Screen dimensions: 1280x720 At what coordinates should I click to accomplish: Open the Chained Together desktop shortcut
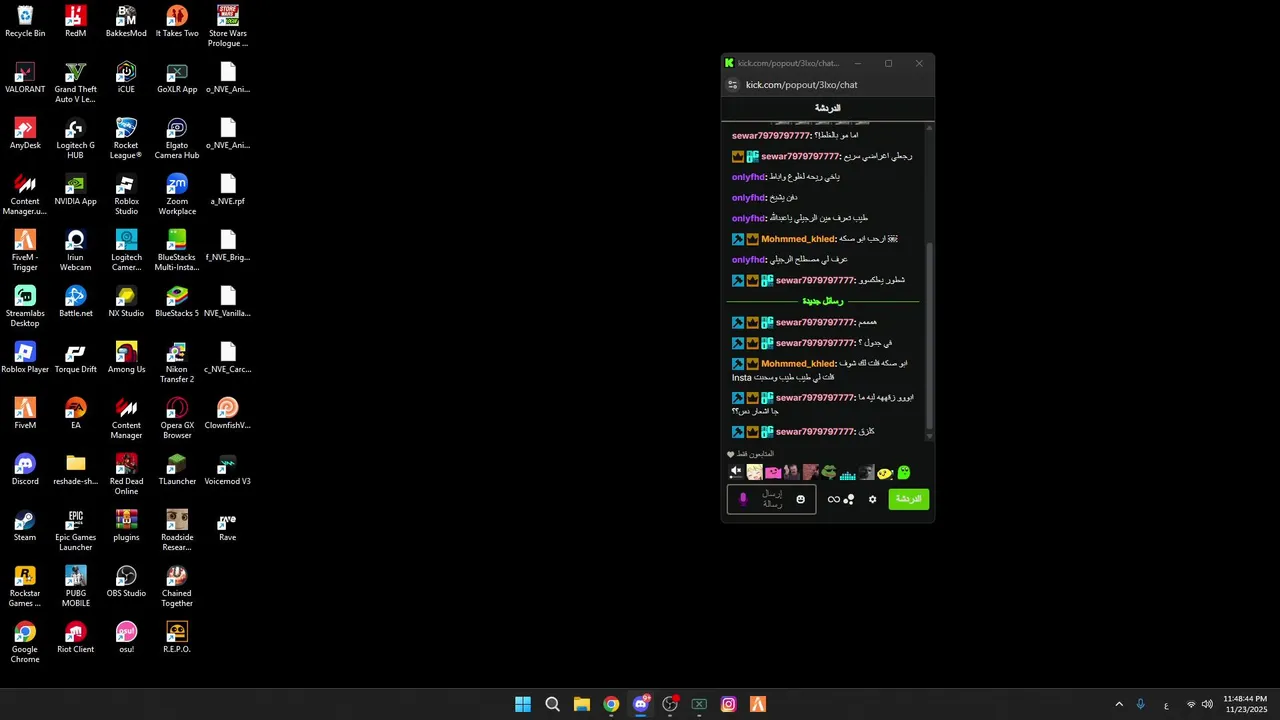(177, 586)
